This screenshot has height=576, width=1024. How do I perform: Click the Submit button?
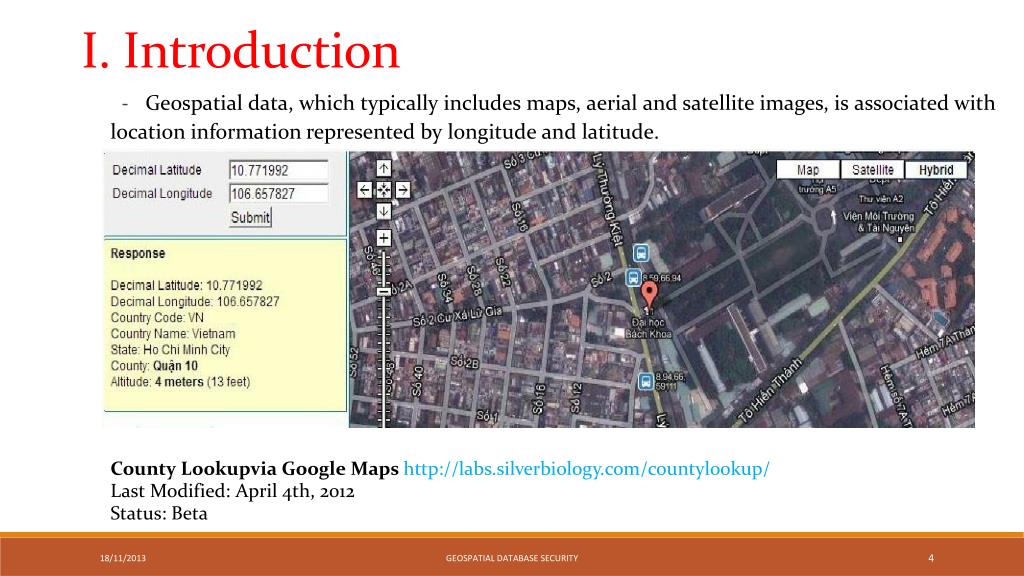coord(250,217)
